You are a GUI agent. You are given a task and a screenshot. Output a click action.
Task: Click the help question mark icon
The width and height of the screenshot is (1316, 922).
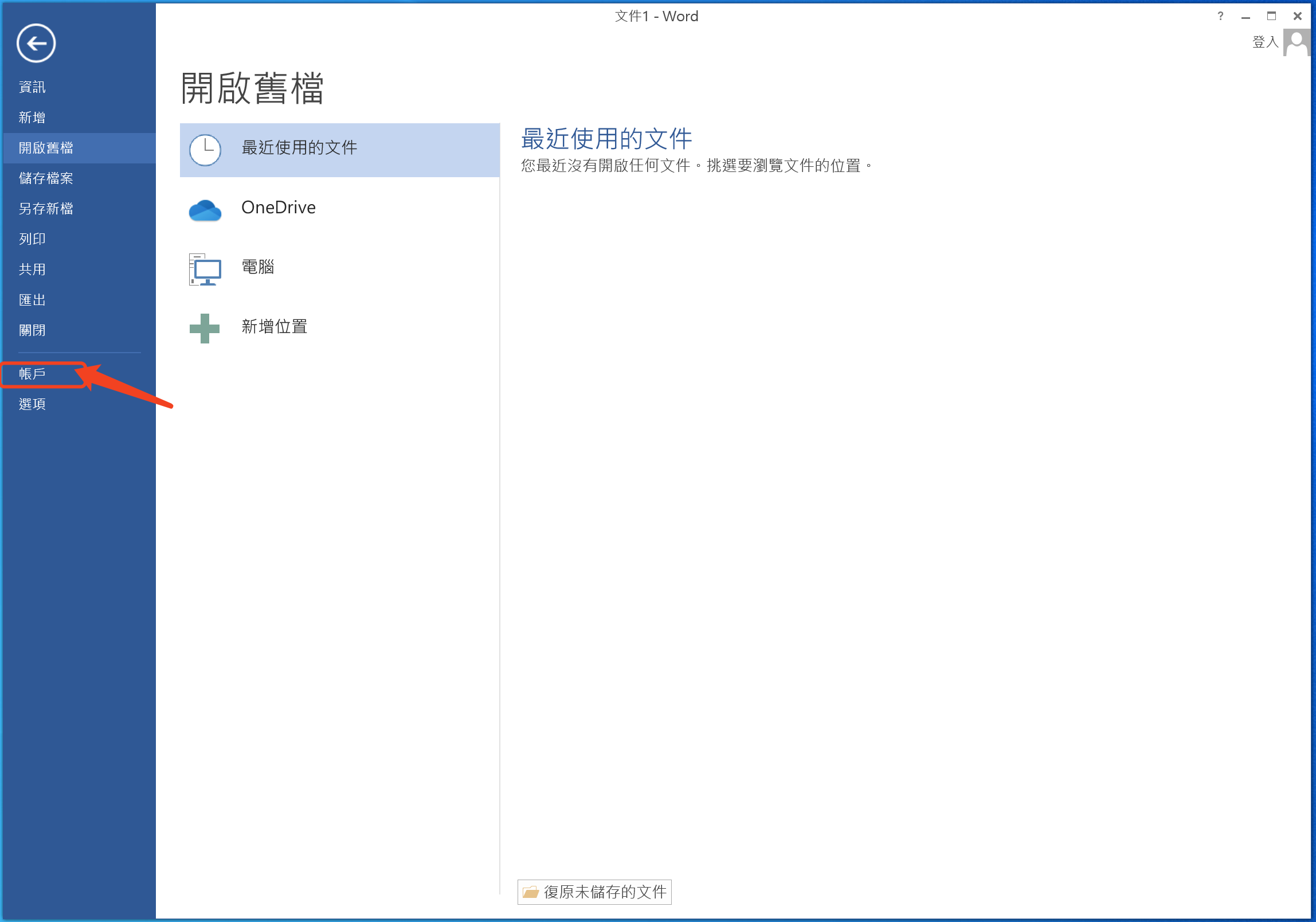pyautogui.click(x=1220, y=17)
